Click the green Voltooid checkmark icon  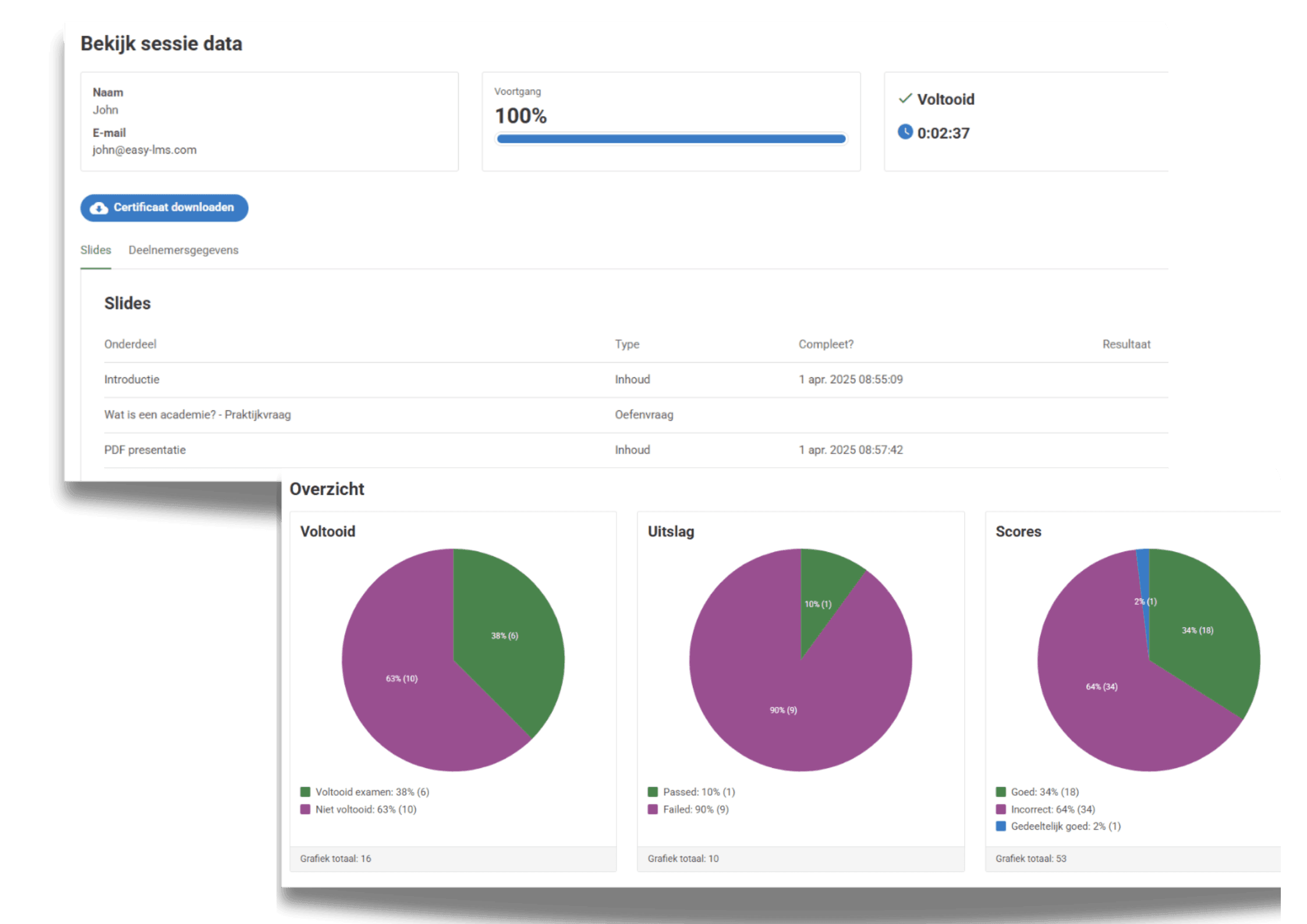pos(905,98)
